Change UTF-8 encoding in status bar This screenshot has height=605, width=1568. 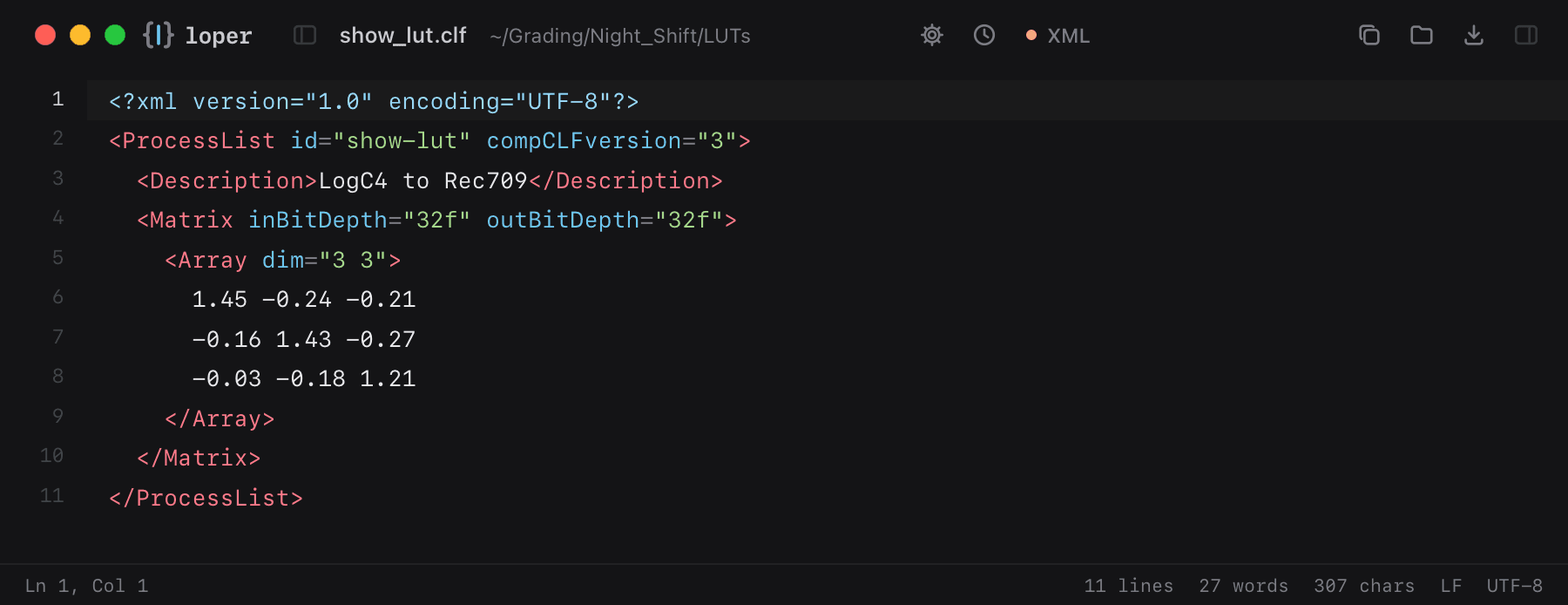(x=1515, y=586)
